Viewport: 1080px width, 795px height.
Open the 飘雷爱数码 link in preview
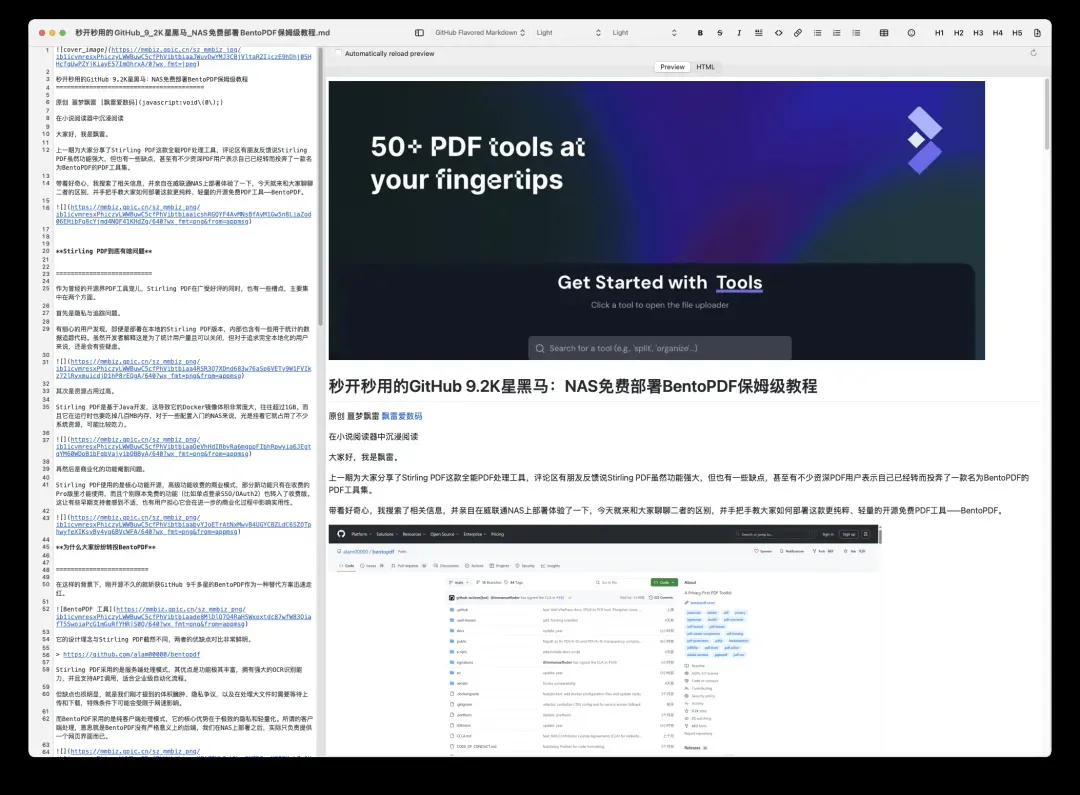click(402, 416)
